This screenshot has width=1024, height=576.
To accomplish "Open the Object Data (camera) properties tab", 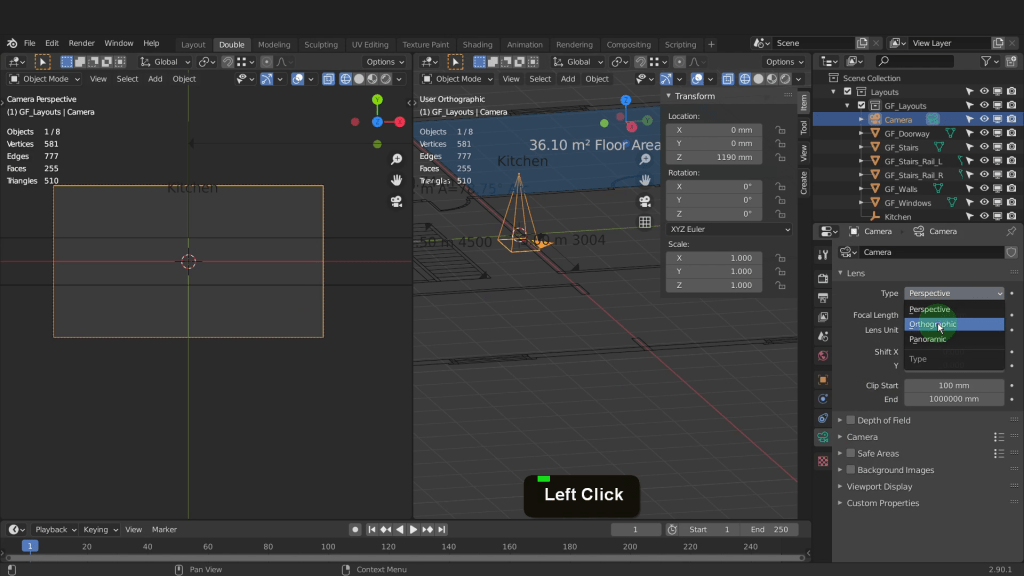I will tap(823, 437).
